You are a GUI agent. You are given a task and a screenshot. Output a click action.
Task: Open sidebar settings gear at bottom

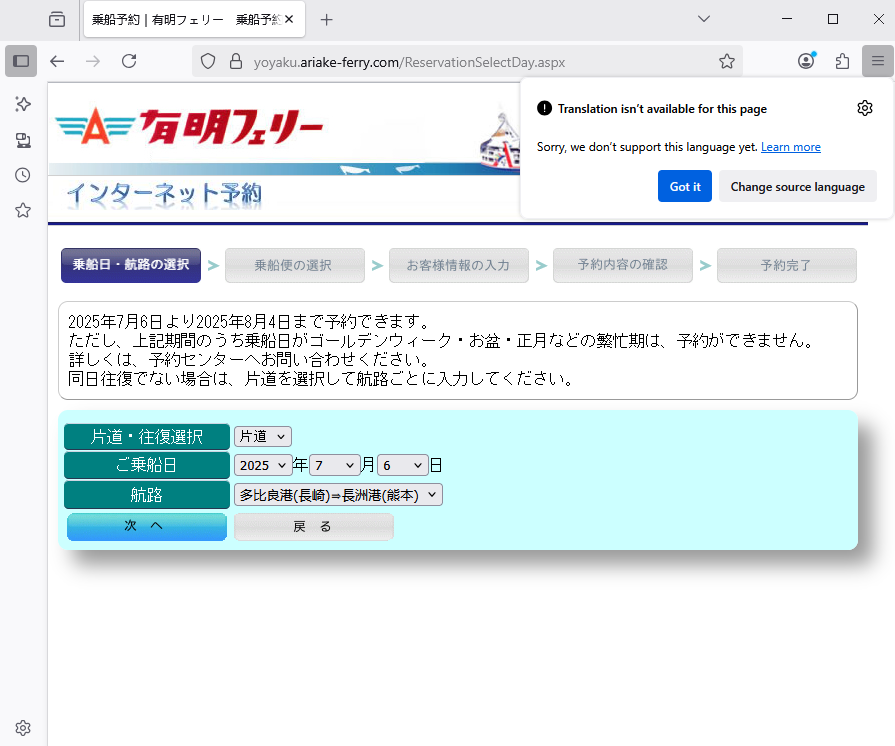(23, 728)
